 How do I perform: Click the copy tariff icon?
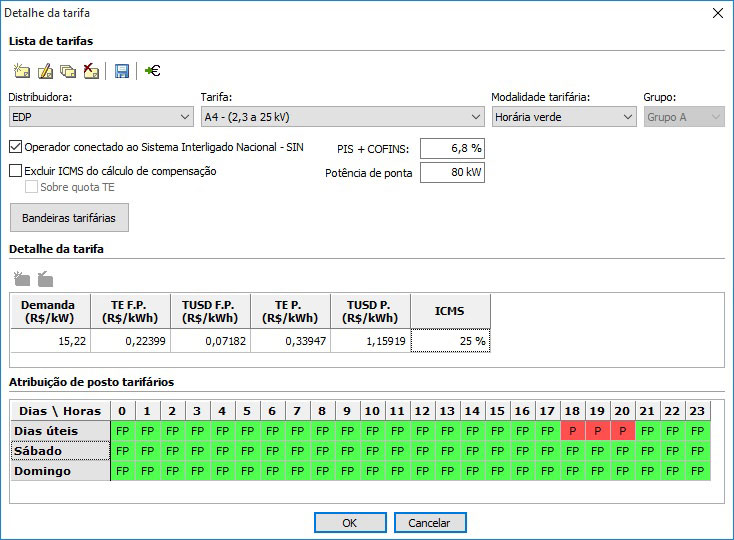68,71
